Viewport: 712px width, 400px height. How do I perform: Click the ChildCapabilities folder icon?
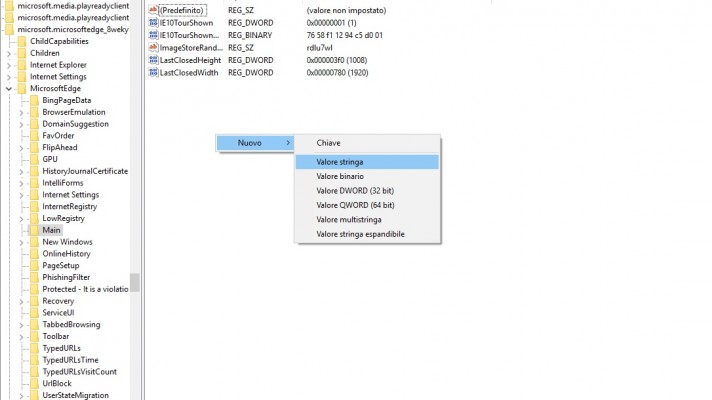point(22,41)
